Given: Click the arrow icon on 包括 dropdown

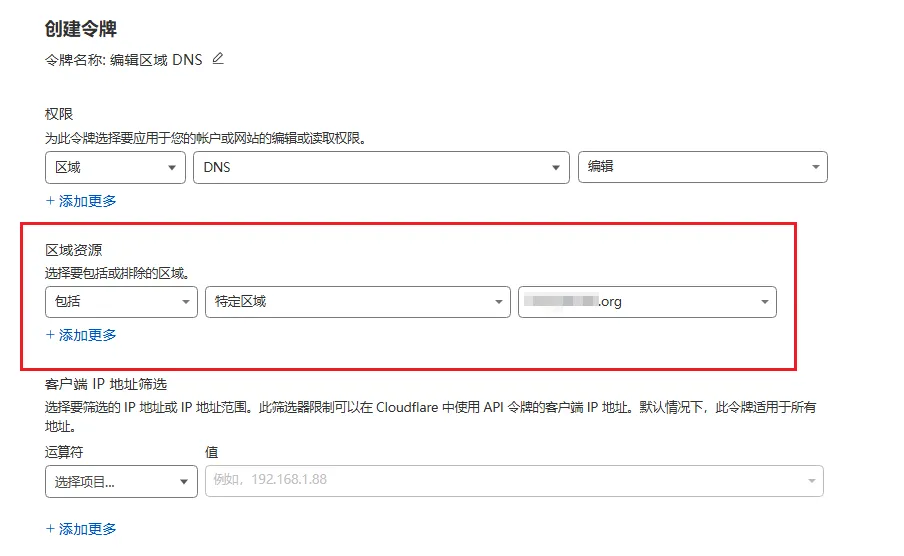Looking at the screenshot, I should point(185,302).
